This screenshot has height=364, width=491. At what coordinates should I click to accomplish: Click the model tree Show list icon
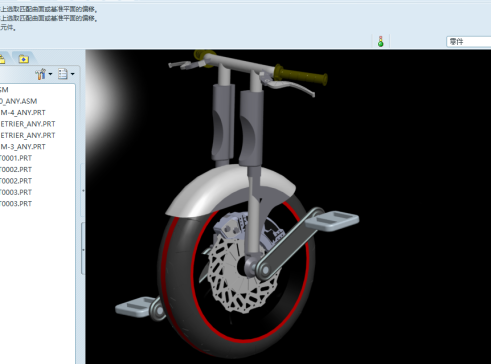point(63,74)
